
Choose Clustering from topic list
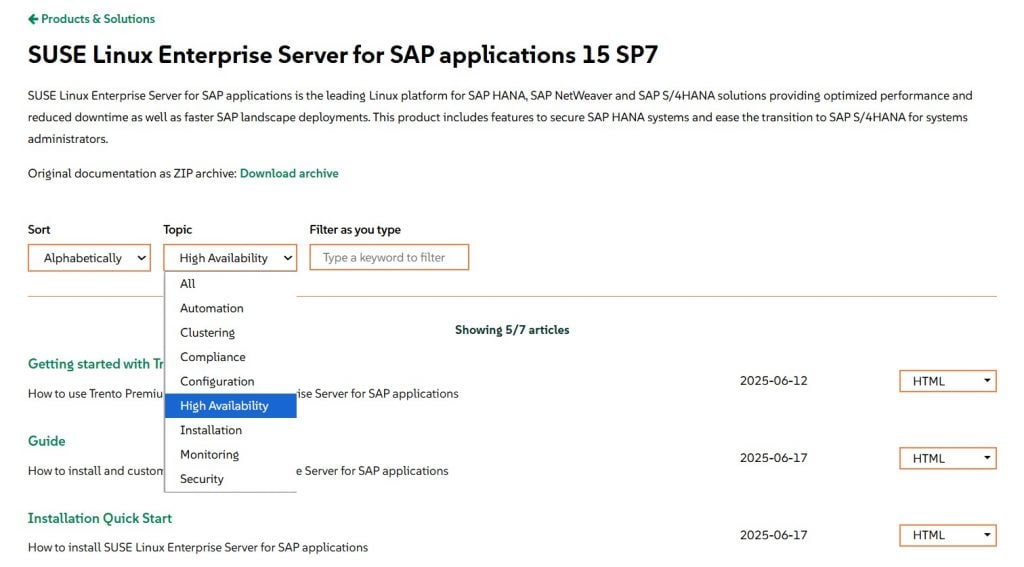pos(231,332)
